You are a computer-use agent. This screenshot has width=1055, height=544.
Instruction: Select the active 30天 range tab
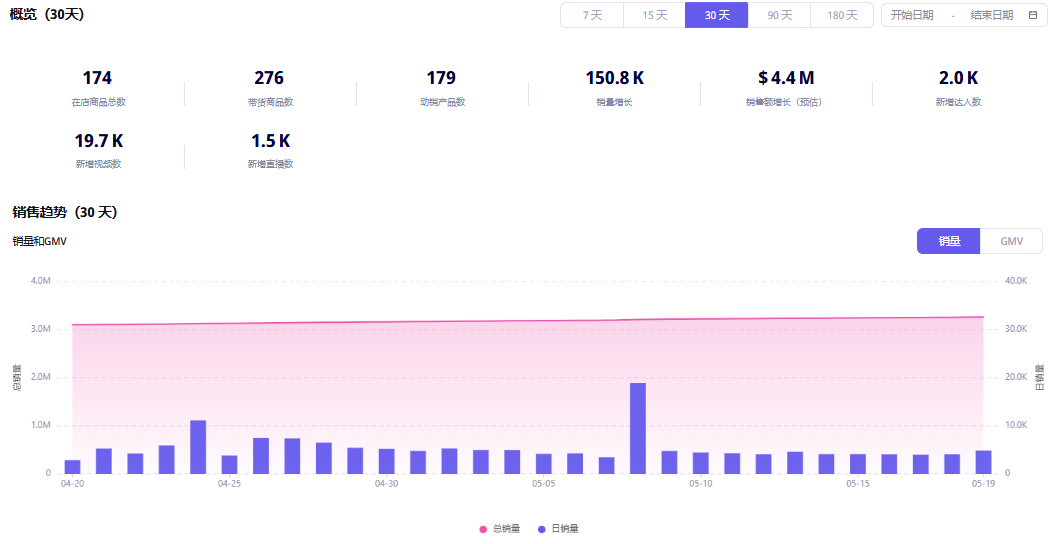point(716,15)
